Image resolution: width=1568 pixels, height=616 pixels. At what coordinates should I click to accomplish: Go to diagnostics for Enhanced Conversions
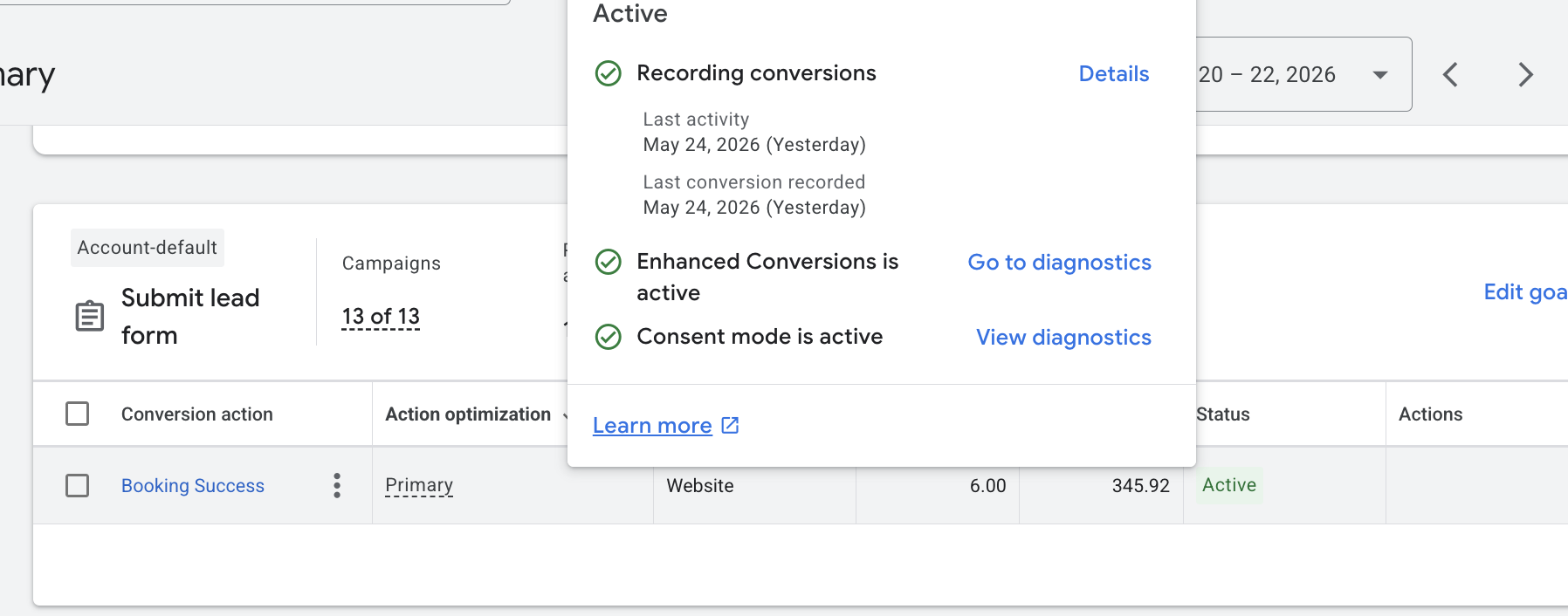[x=1060, y=263]
